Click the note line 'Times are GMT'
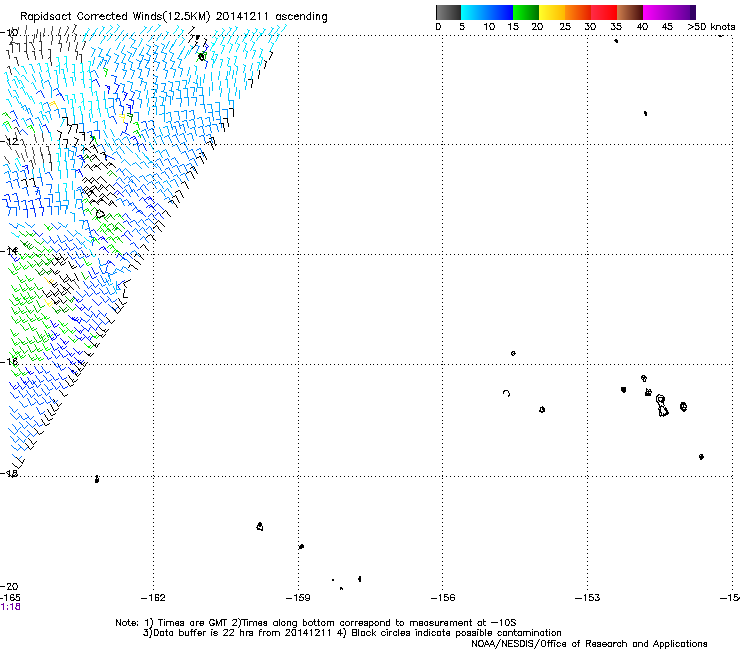The image size is (740, 650). (192, 623)
